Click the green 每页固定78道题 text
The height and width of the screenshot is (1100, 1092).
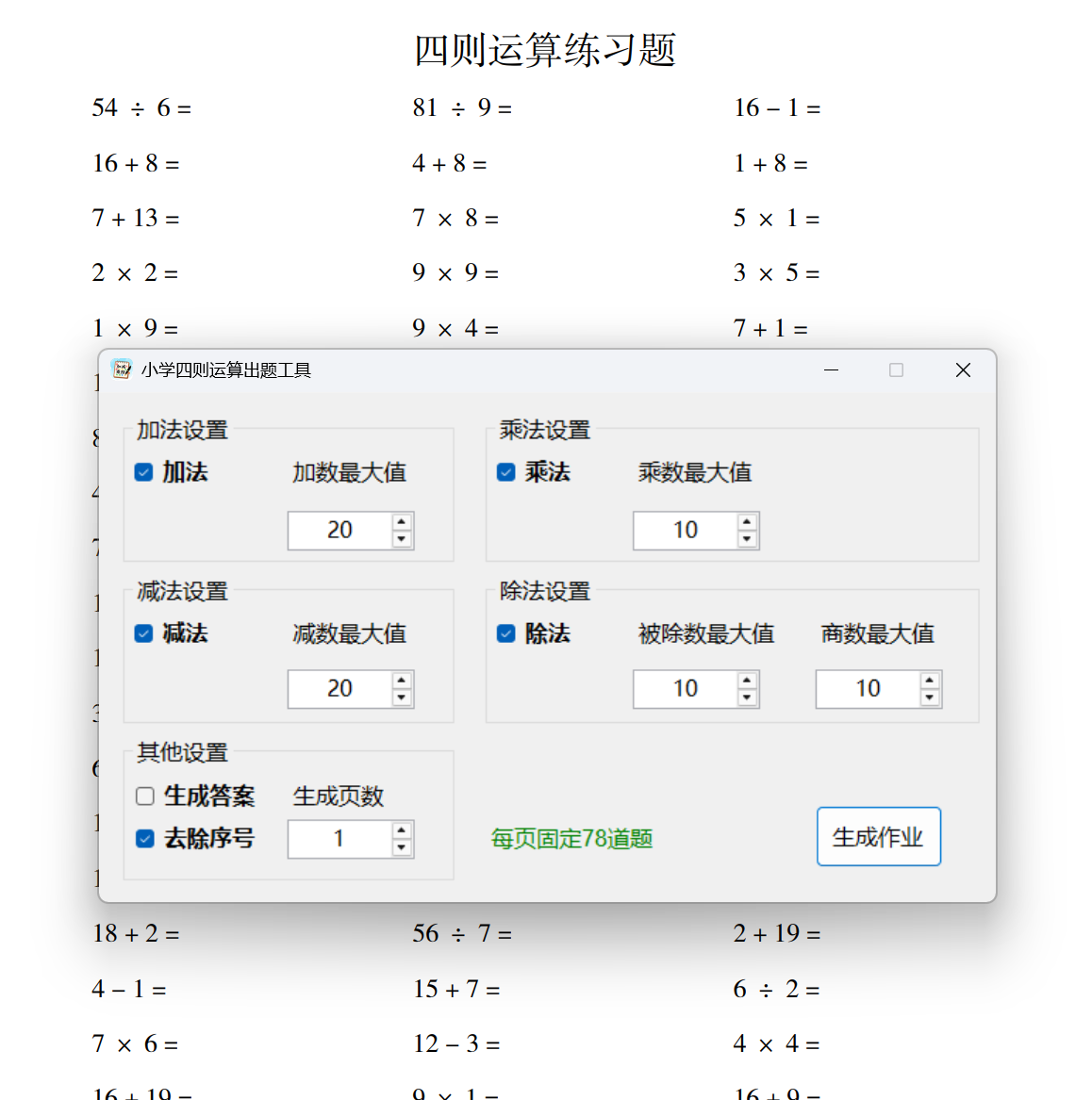coord(572,838)
